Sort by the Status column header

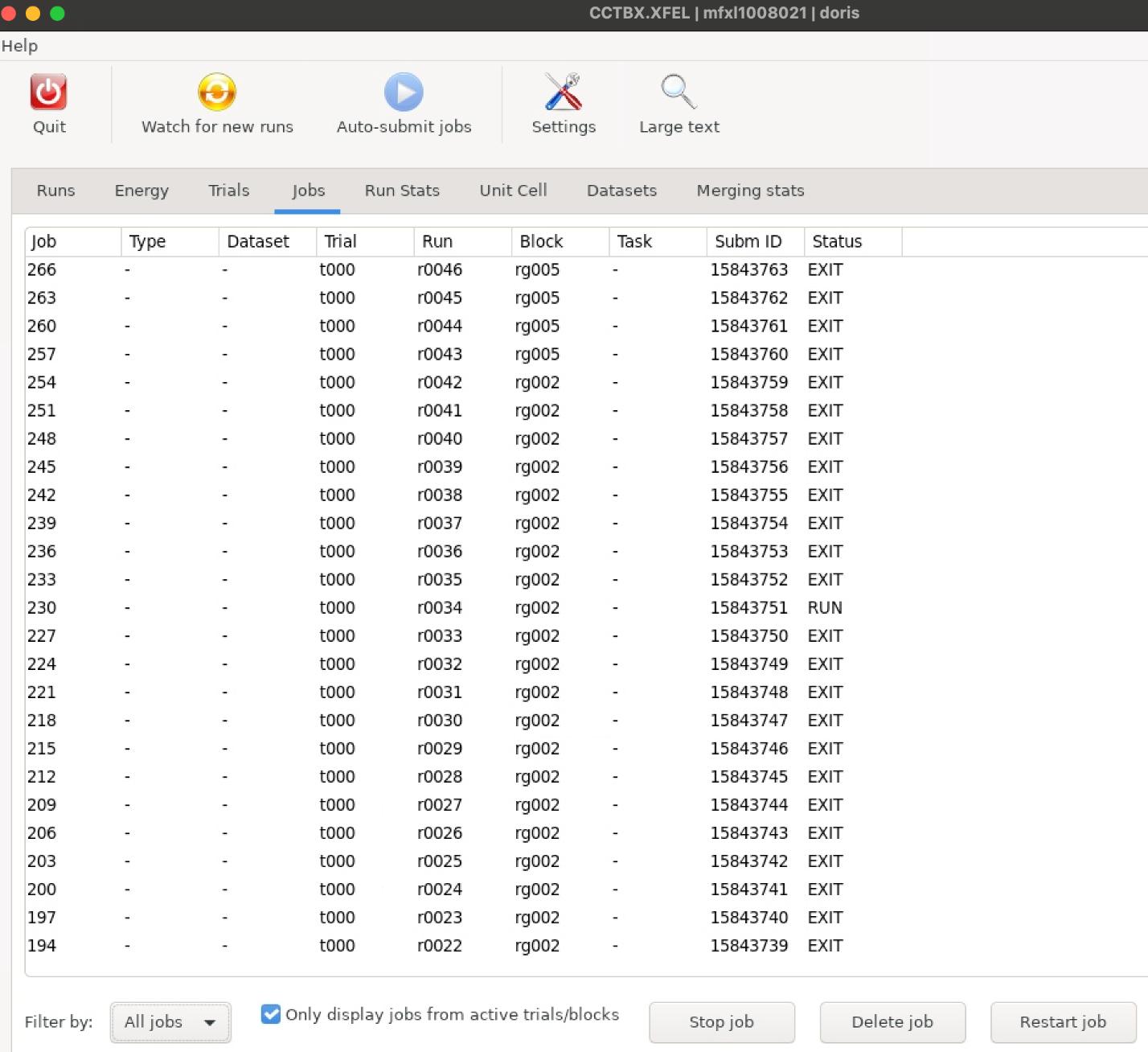(853, 241)
